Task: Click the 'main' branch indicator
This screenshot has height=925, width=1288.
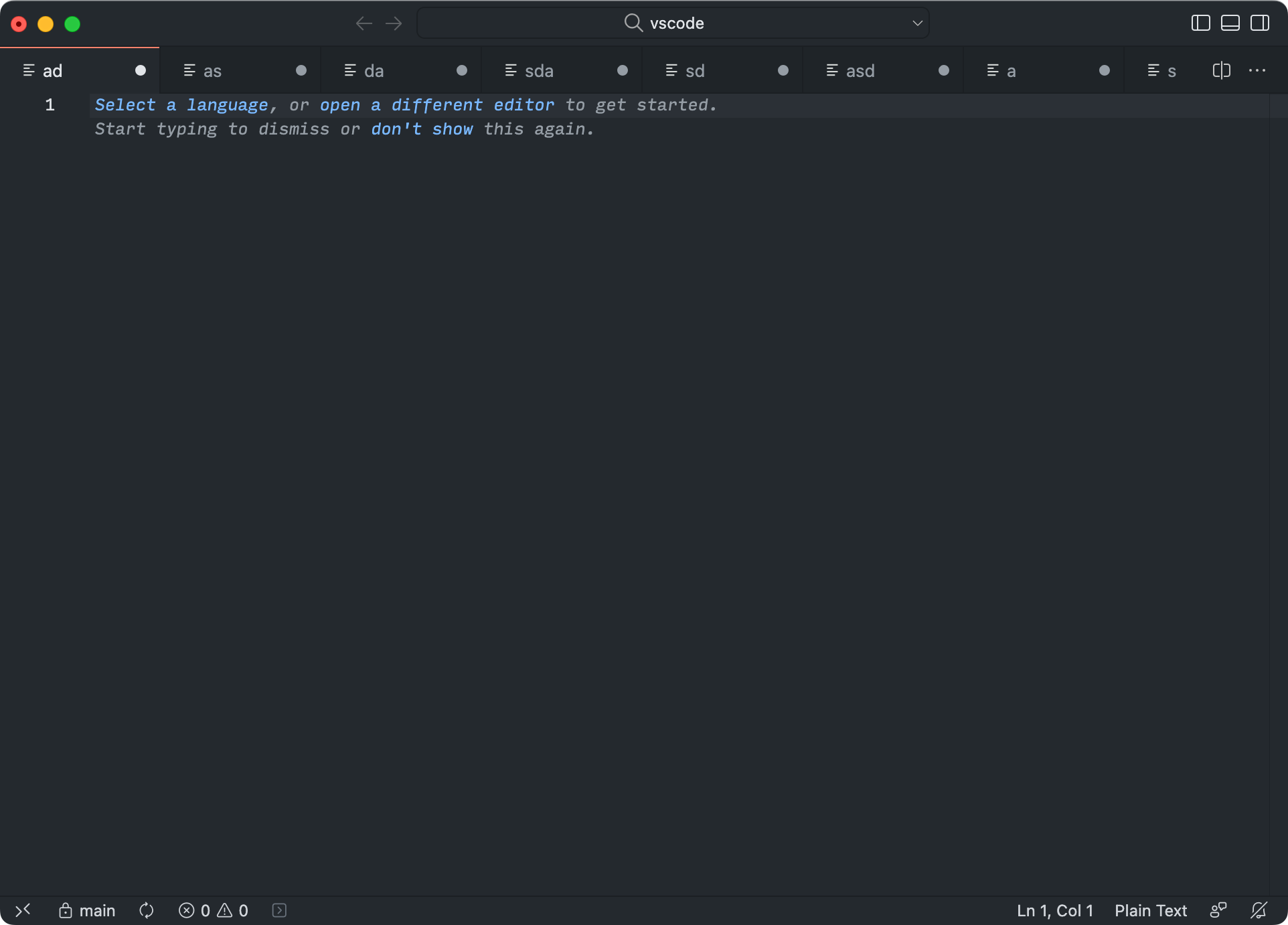Action: point(87,910)
